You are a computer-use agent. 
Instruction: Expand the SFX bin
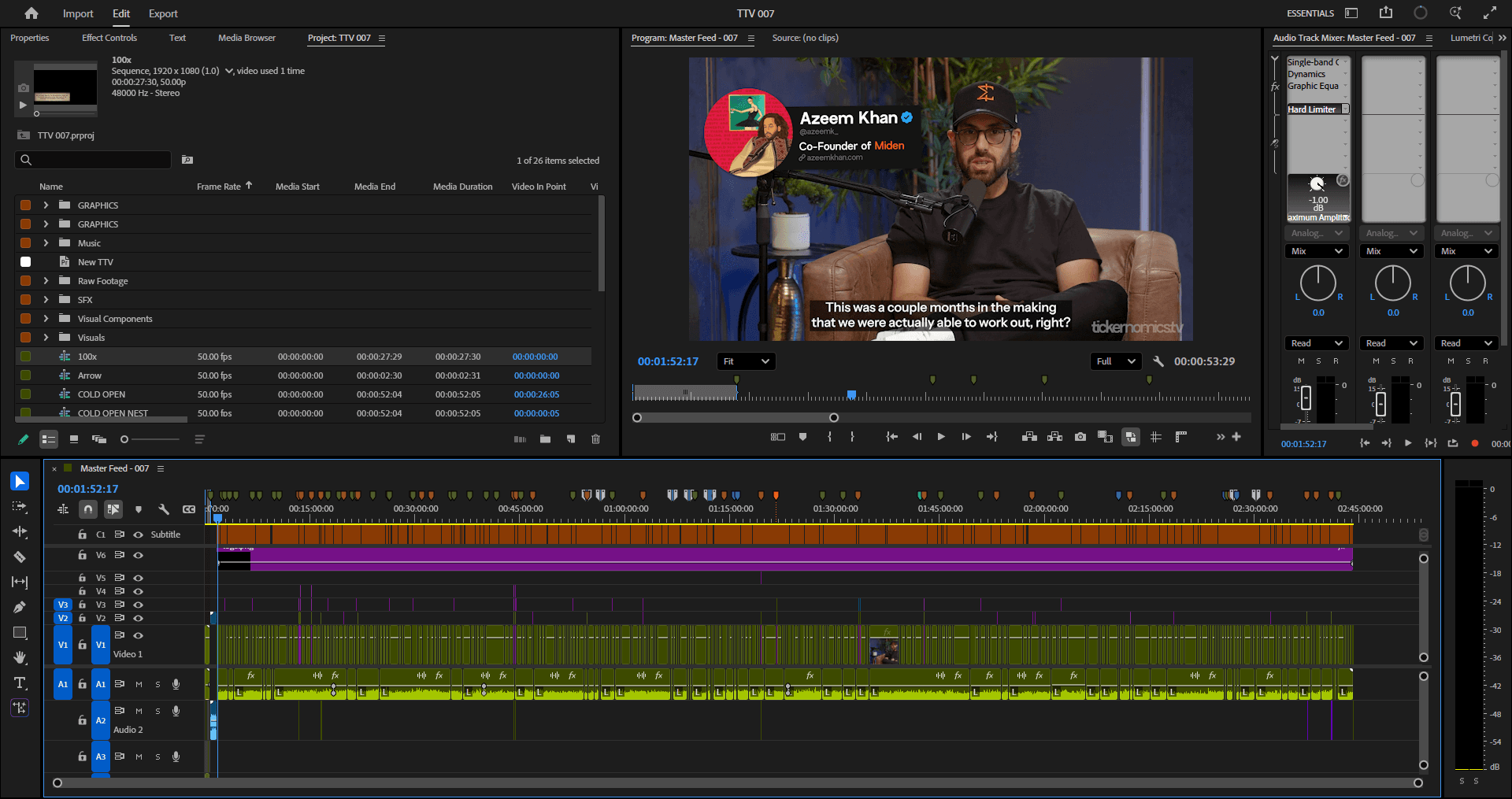pyautogui.click(x=46, y=300)
